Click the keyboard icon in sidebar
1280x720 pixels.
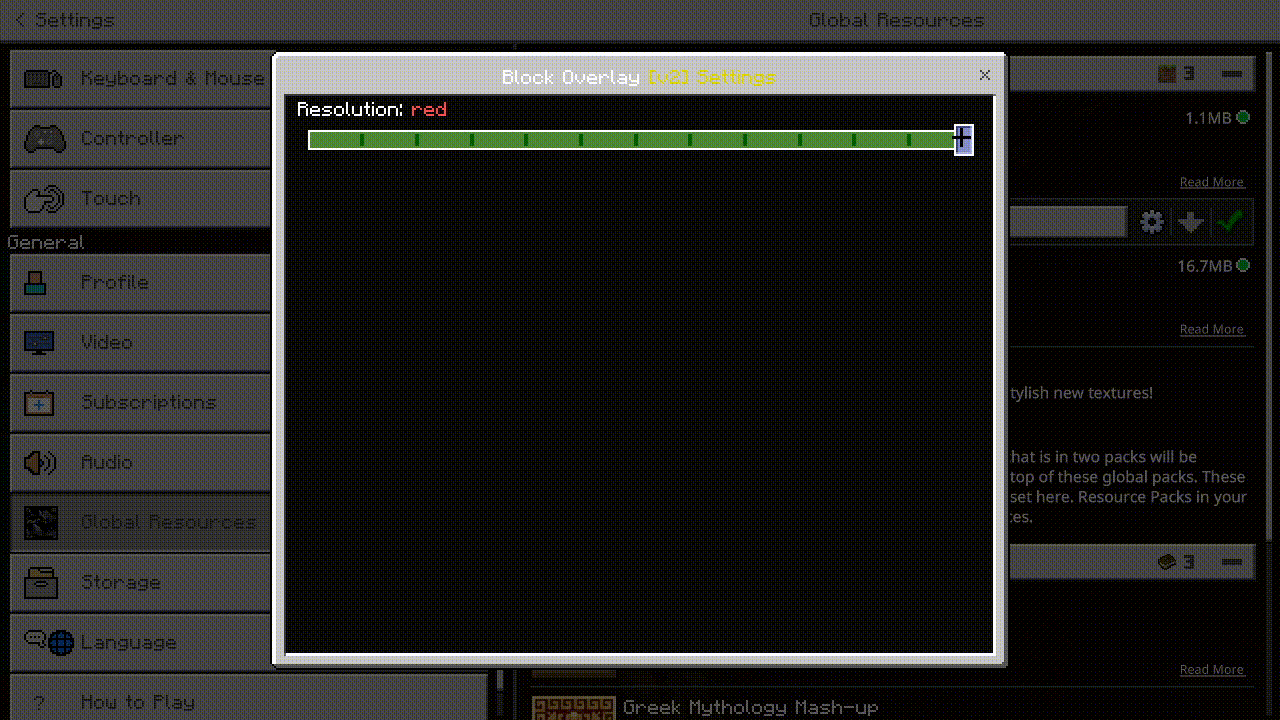point(43,79)
